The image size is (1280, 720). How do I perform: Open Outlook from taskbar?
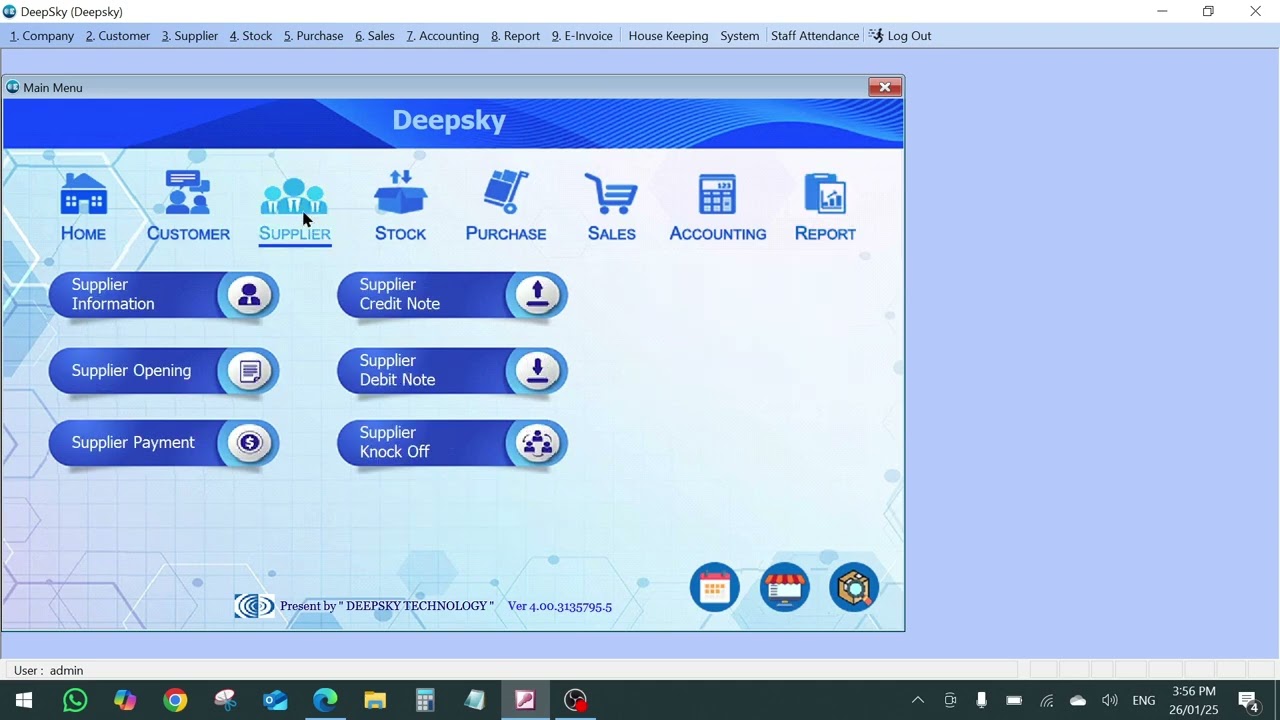(x=275, y=700)
